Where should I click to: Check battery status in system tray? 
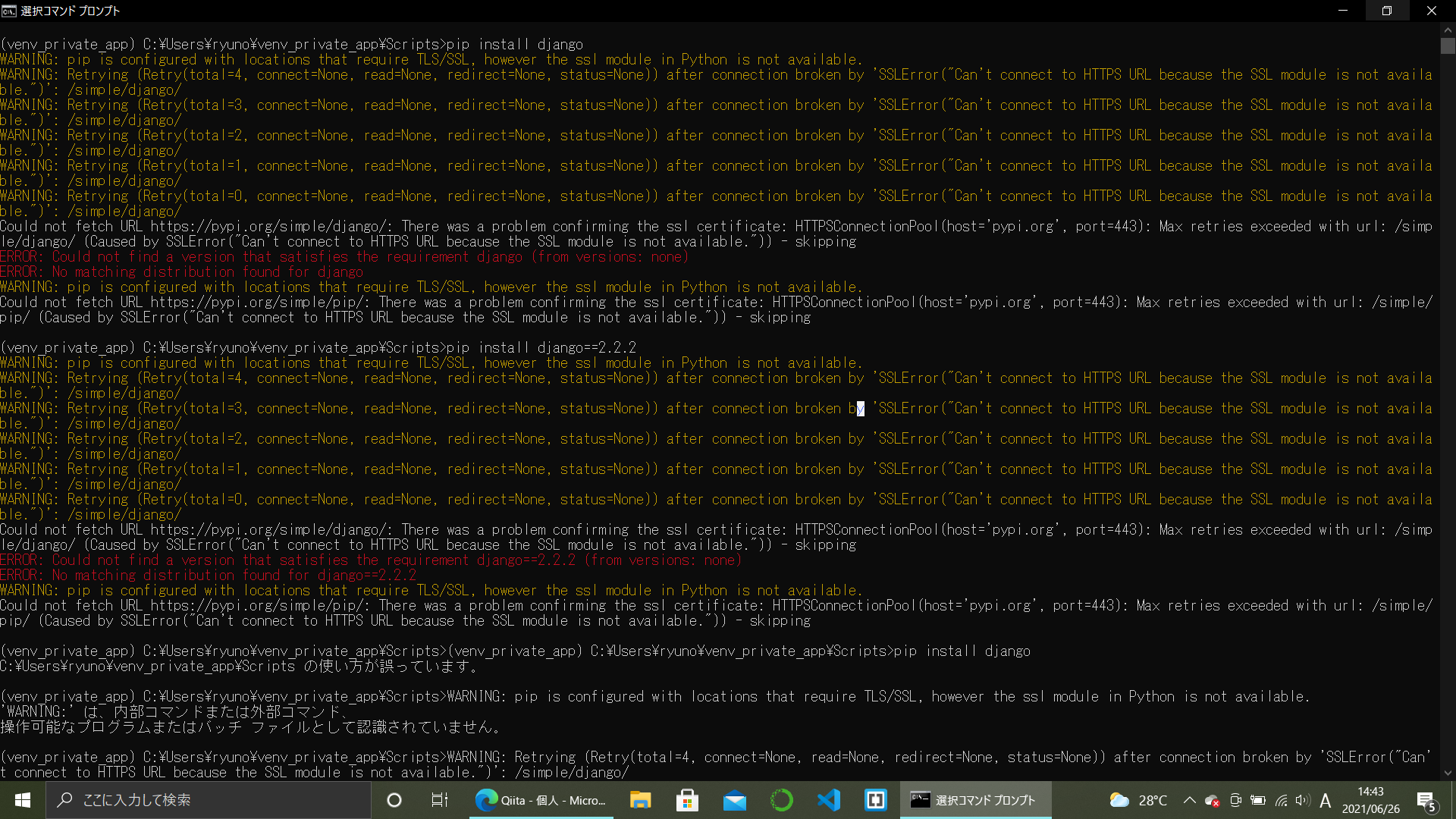pyautogui.click(x=1258, y=800)
